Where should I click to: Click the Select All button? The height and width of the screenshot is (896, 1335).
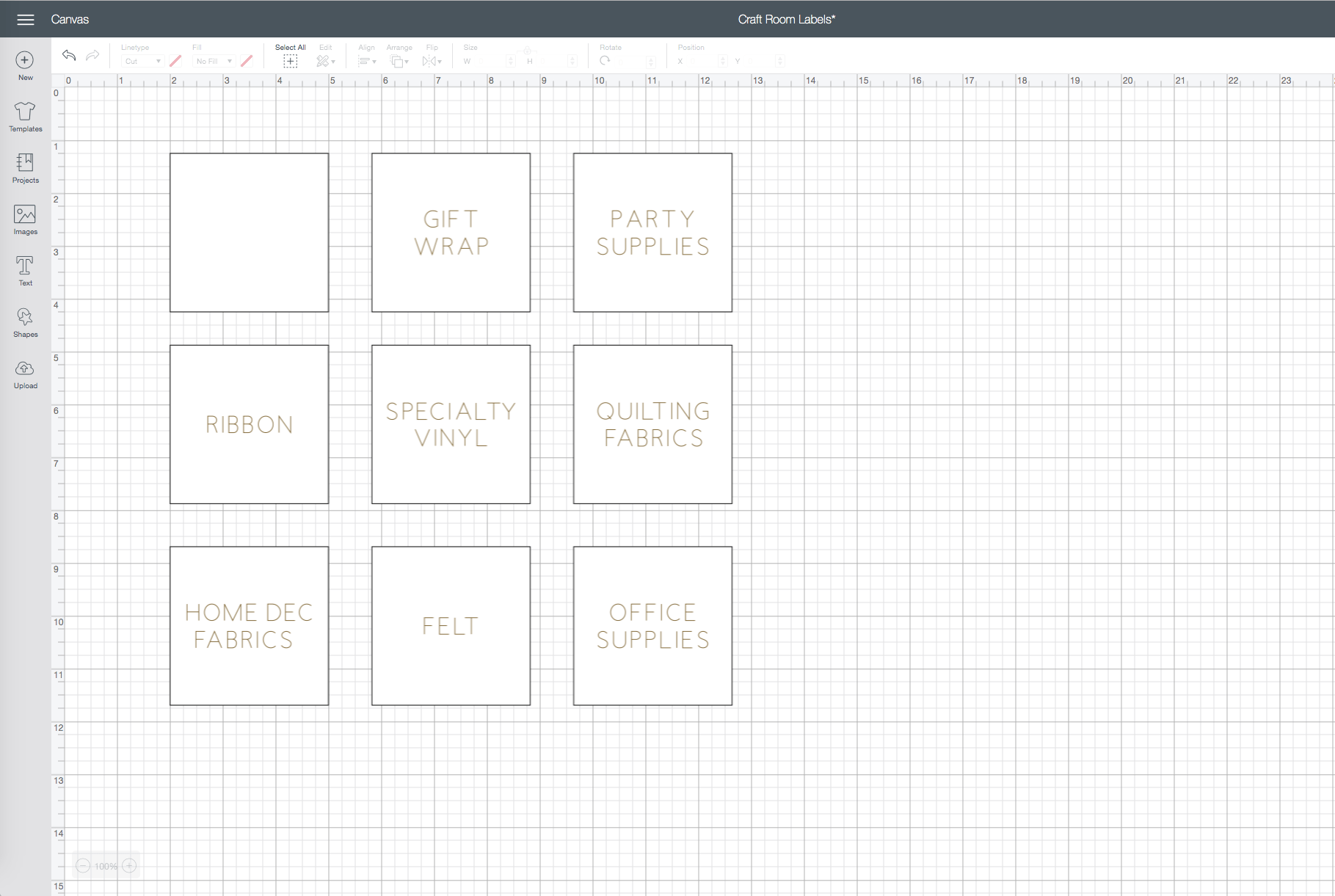(x=291, y=62)
